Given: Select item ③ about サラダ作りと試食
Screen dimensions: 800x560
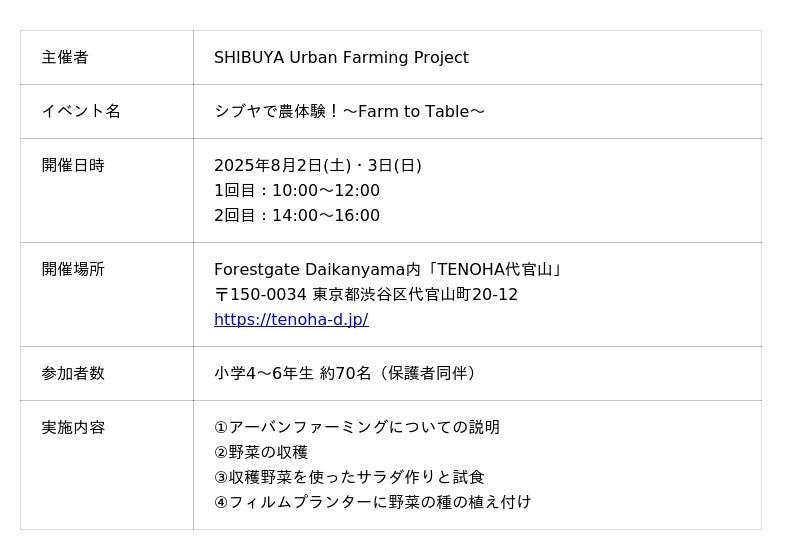Looking at the screenshot, I should click(349, 477).
